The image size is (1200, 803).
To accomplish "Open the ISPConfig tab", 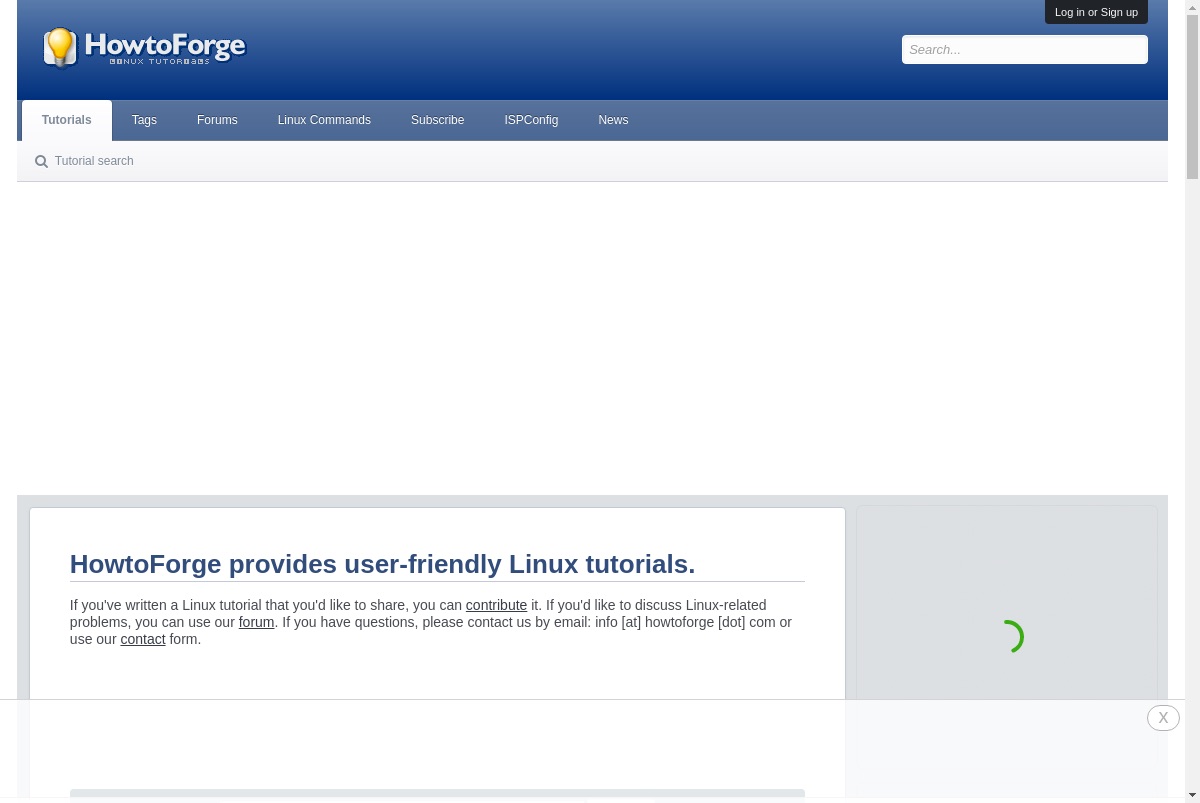I will point(531,120).
